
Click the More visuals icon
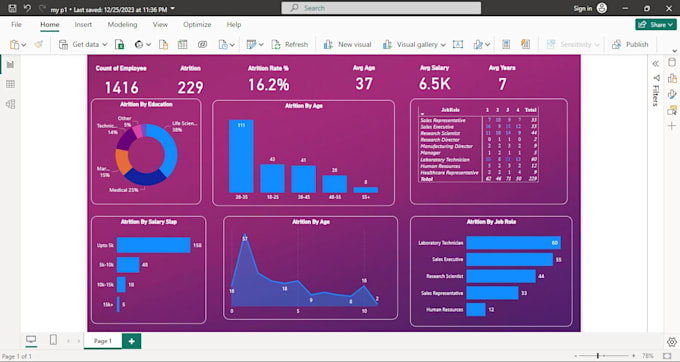tap(478, 44)
